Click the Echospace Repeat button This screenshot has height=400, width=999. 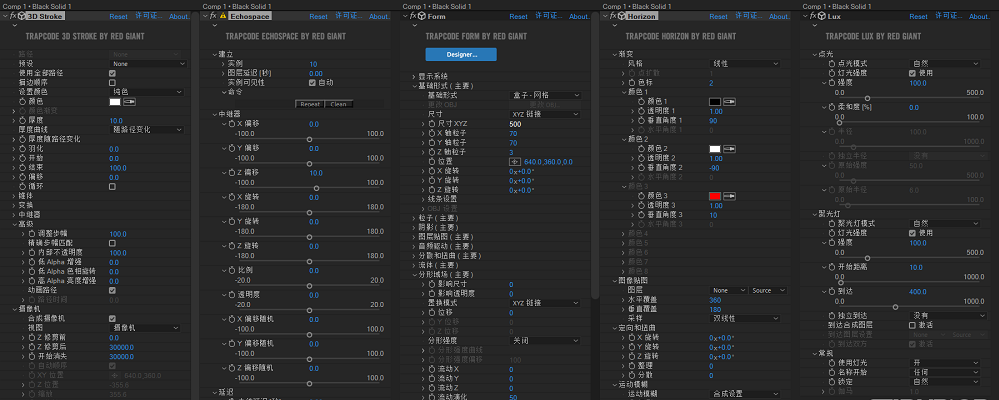pyautogui.click(x=310, y=104)
